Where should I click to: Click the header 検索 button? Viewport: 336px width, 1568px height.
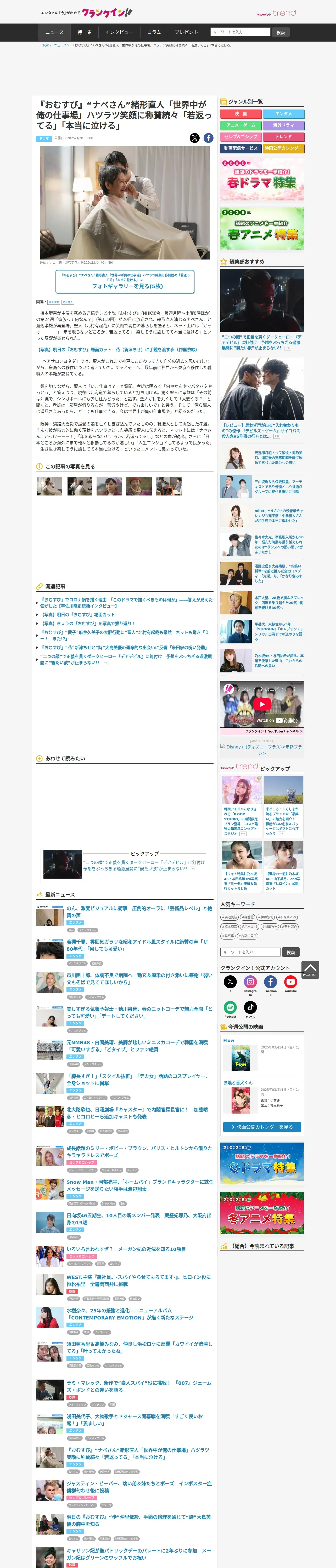(281, 32)
